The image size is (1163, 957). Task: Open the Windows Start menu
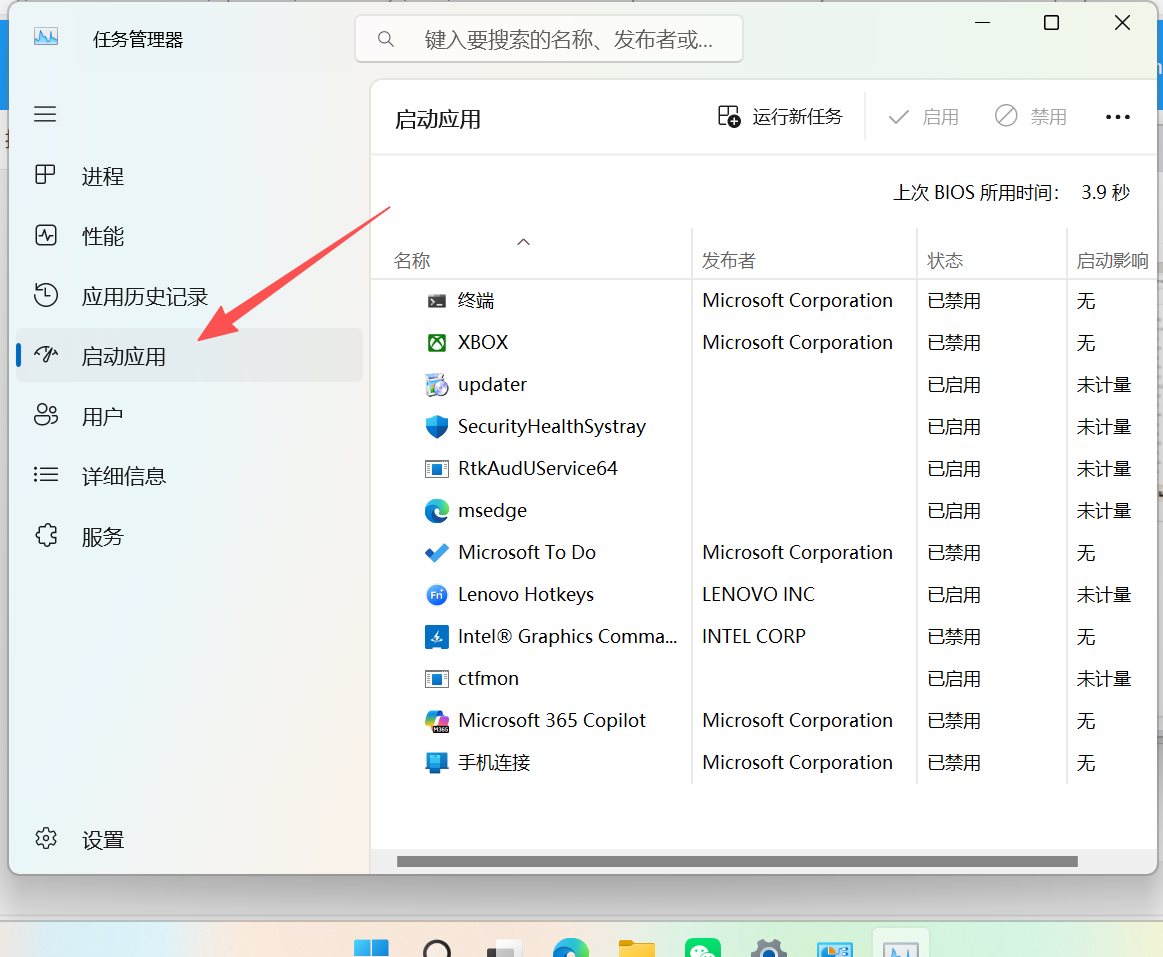[x=371, y=947]
